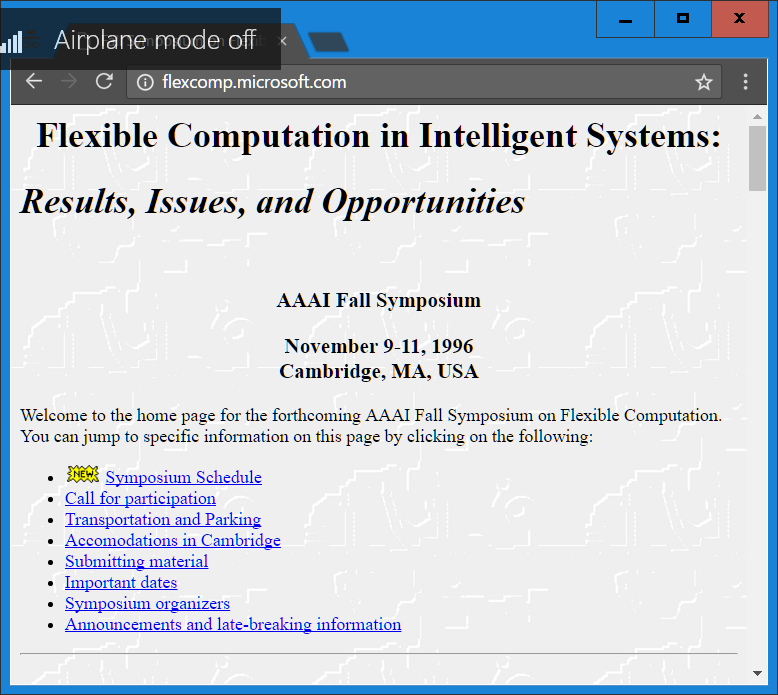
Task: Click the 'Results, Issues, and Opportunities' subtitle
Action: point(272,202)
